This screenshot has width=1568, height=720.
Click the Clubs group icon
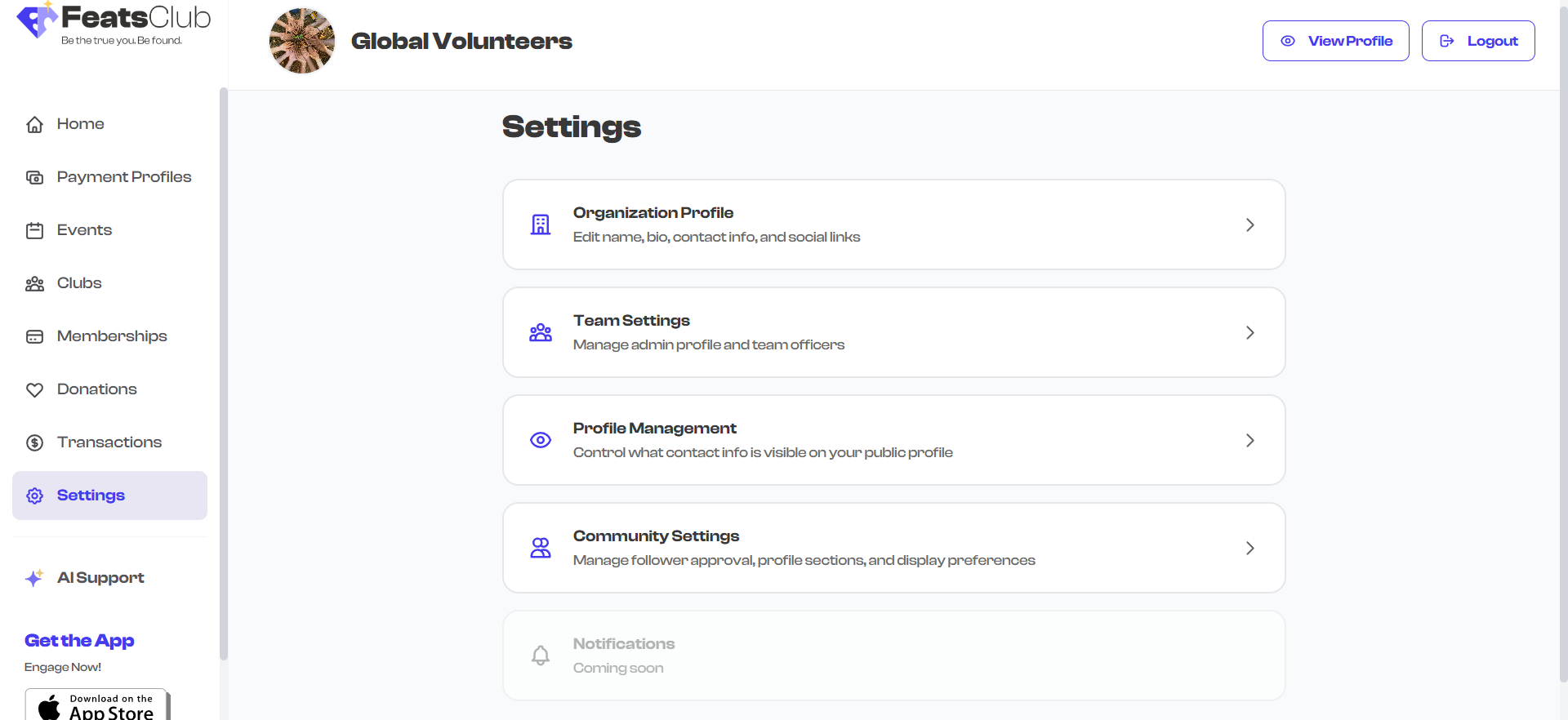pos(34,284)
